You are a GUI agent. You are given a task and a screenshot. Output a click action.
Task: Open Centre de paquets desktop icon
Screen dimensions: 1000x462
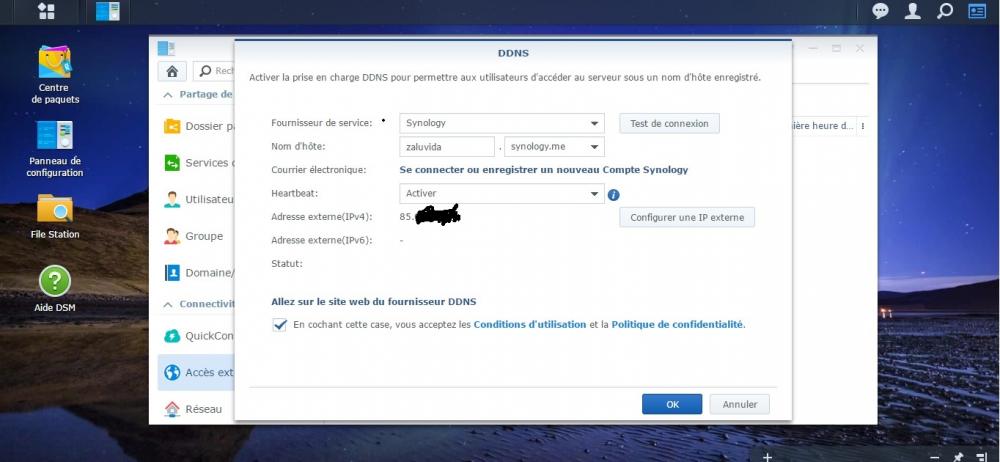coord(54,75)
